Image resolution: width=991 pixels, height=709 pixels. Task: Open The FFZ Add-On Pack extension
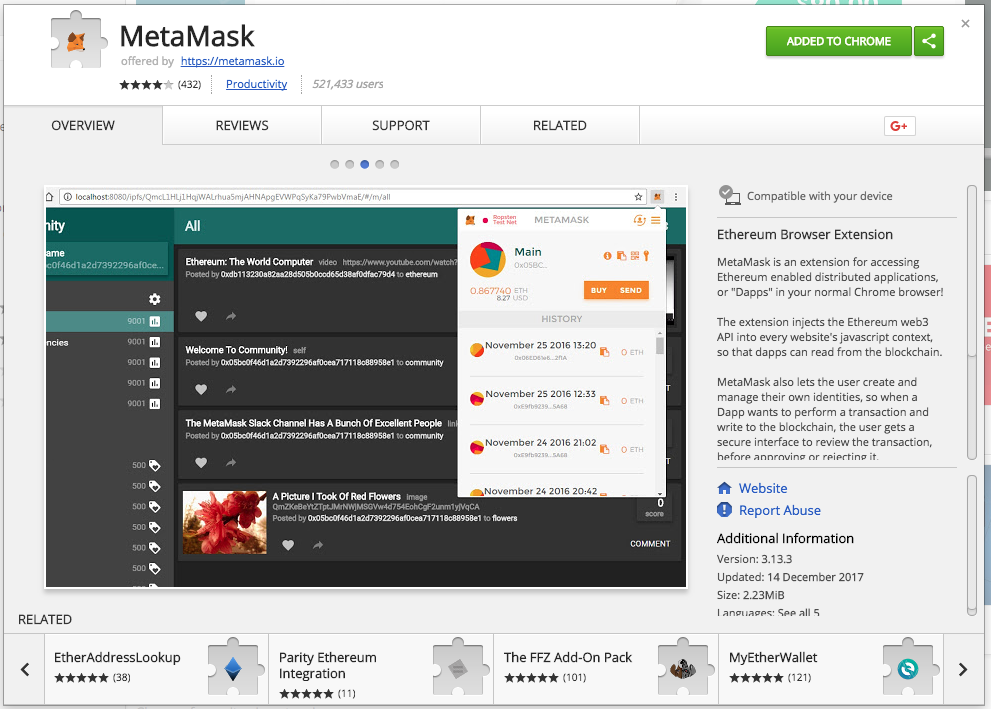(606, 669)
